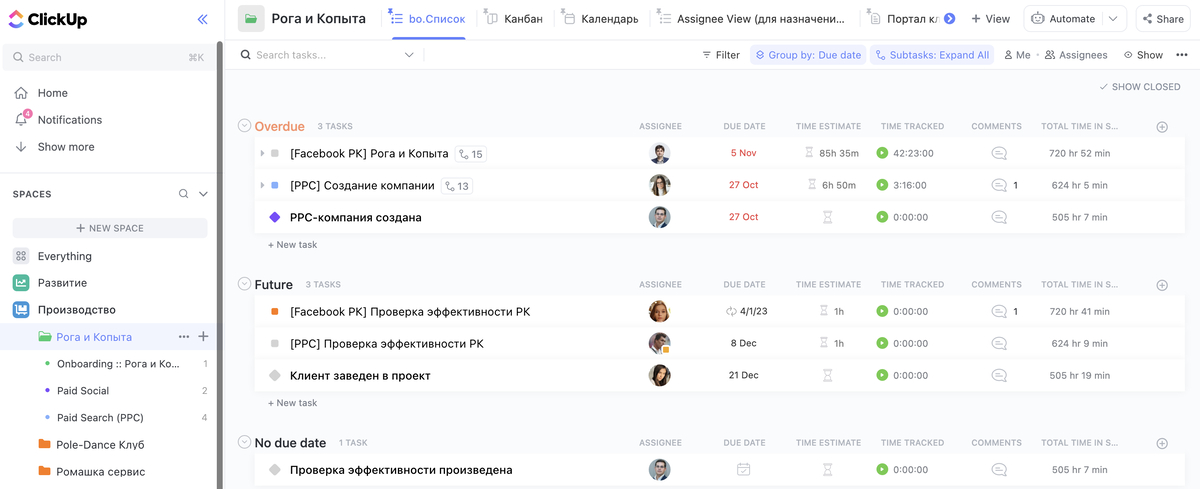Screen dimensions: 1200x489
Task: Set time estimate for PPC-компания создана
Action: 828,217
